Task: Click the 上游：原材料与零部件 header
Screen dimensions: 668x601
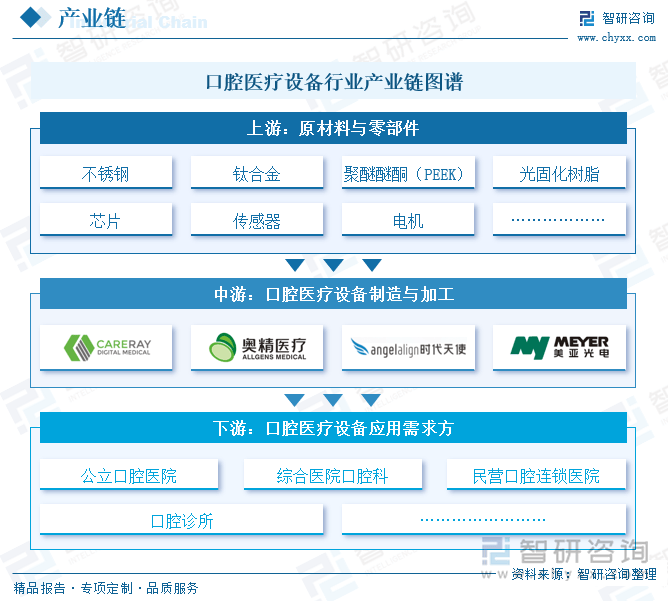Action: coord(333,128)
